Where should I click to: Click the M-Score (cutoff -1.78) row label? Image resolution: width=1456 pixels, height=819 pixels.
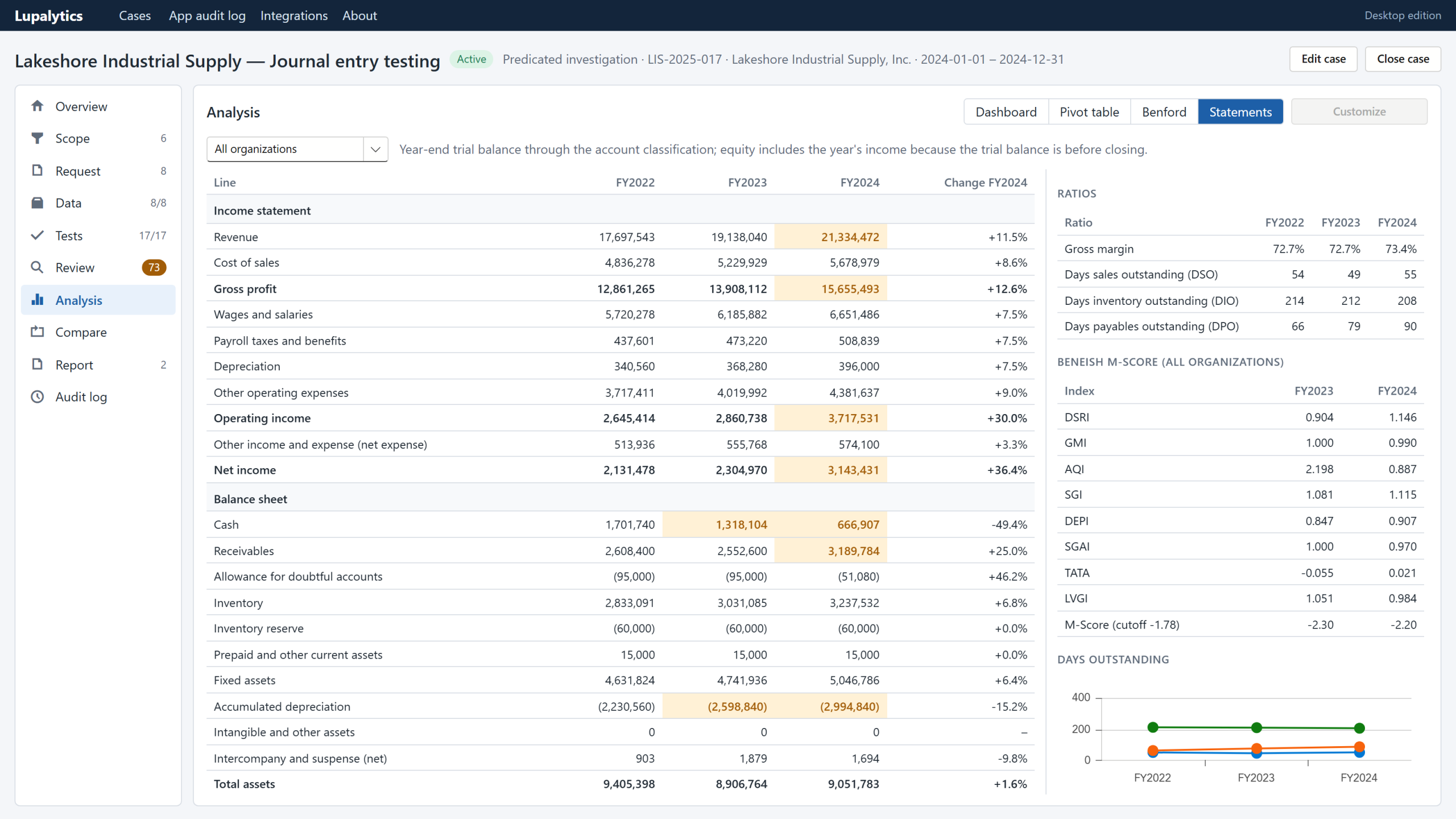(1122, 625)
